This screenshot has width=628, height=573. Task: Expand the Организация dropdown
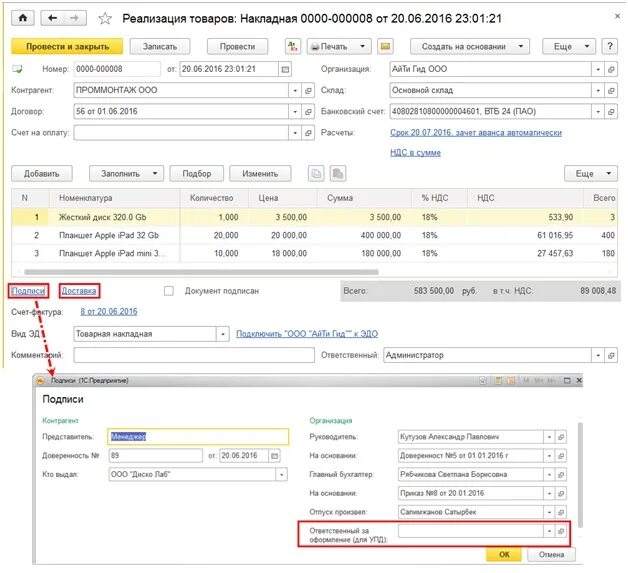click(x=598, y=69)
